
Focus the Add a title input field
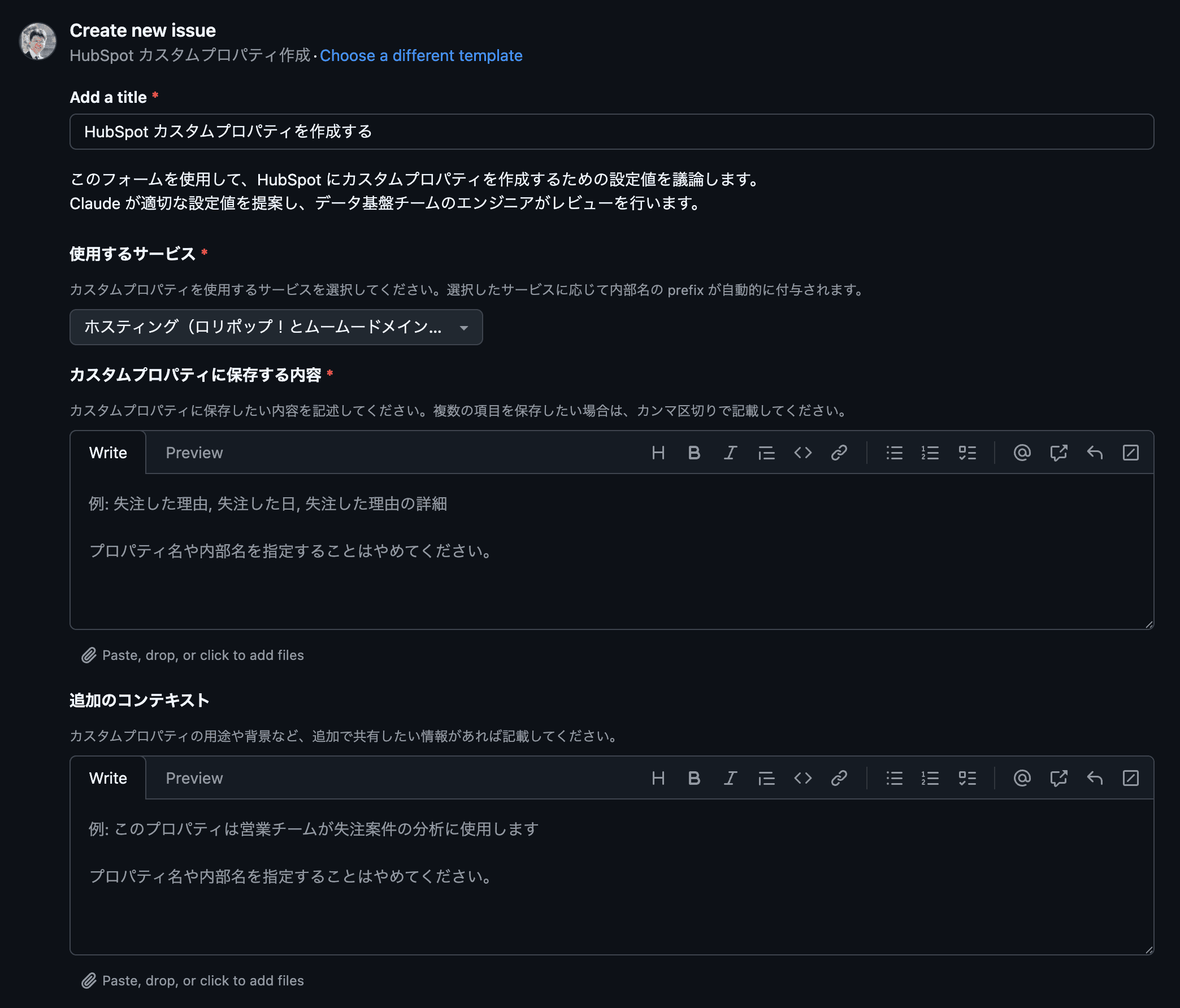tap(611, 132)
